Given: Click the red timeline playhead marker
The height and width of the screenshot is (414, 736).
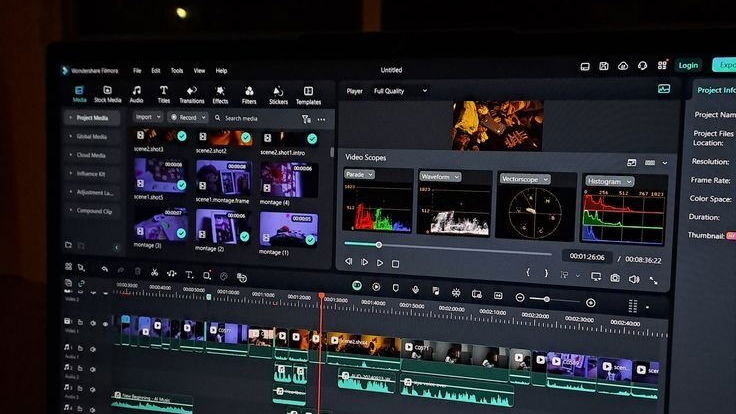Looking at the screenshot, I should [322, 297].
